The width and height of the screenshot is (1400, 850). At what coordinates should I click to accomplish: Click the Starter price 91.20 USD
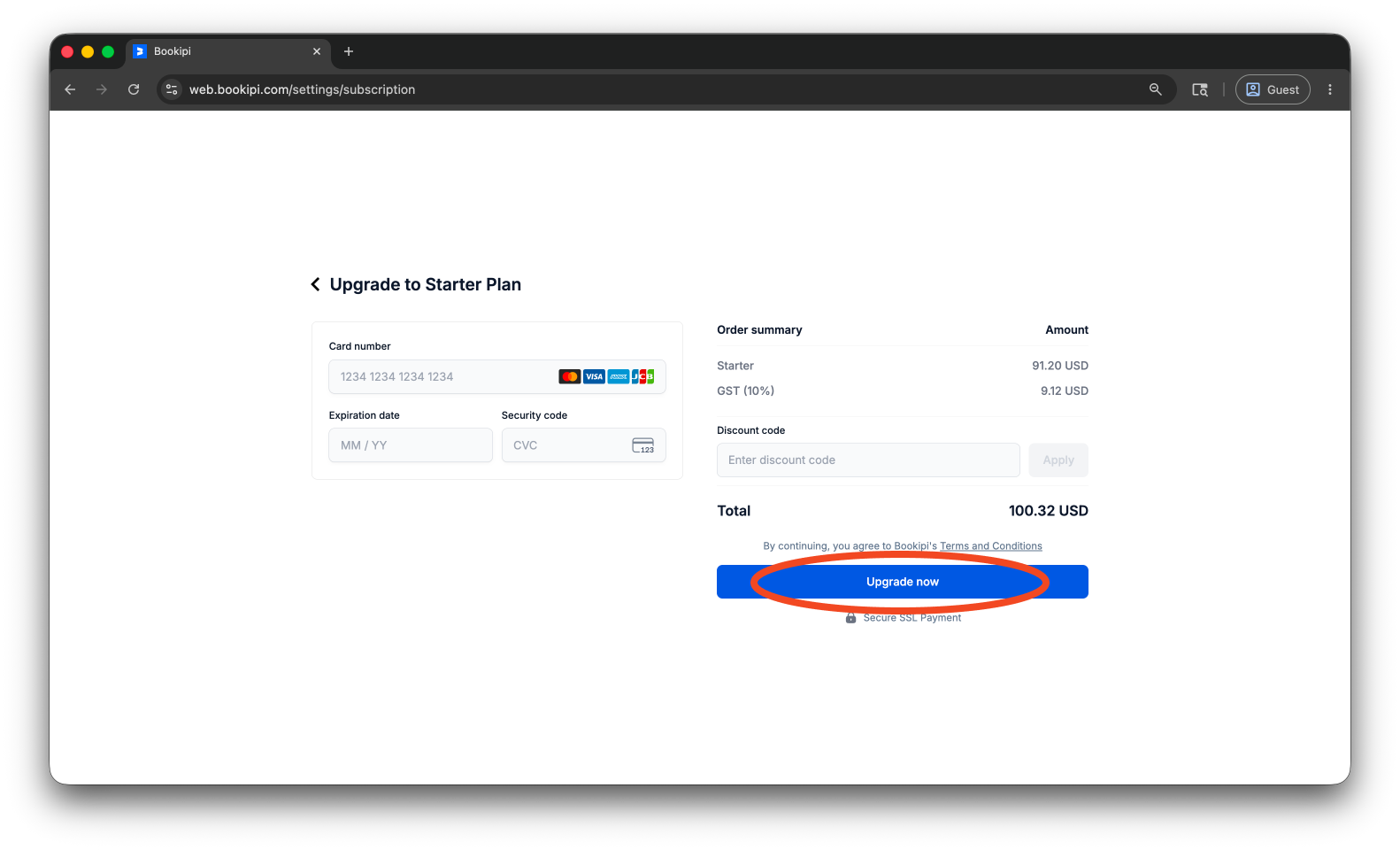[x=1060, y=366]
